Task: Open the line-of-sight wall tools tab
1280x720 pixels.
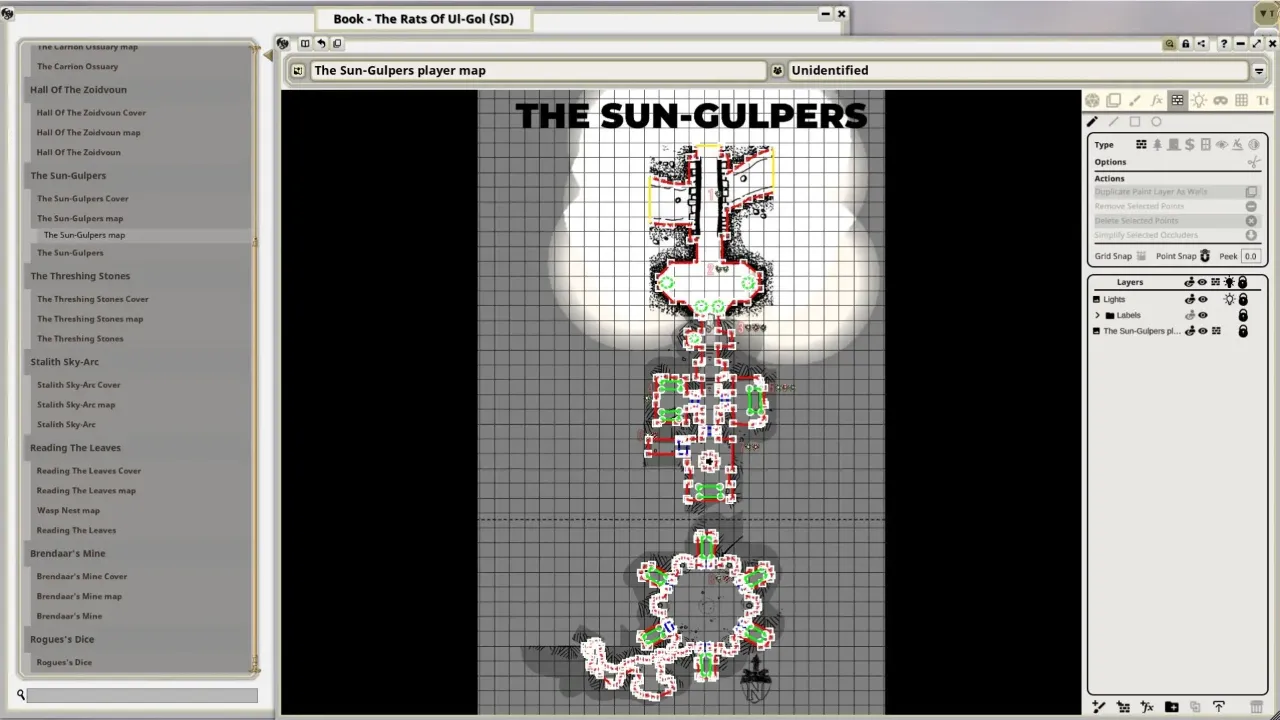Action: pos(1177,100)
